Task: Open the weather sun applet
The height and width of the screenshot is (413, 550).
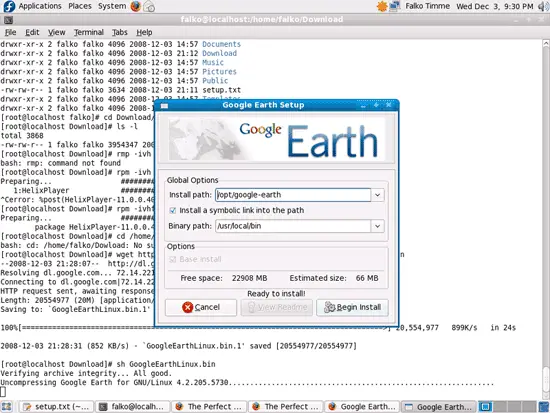Action: pyautogui.click(x=382, y=6)
